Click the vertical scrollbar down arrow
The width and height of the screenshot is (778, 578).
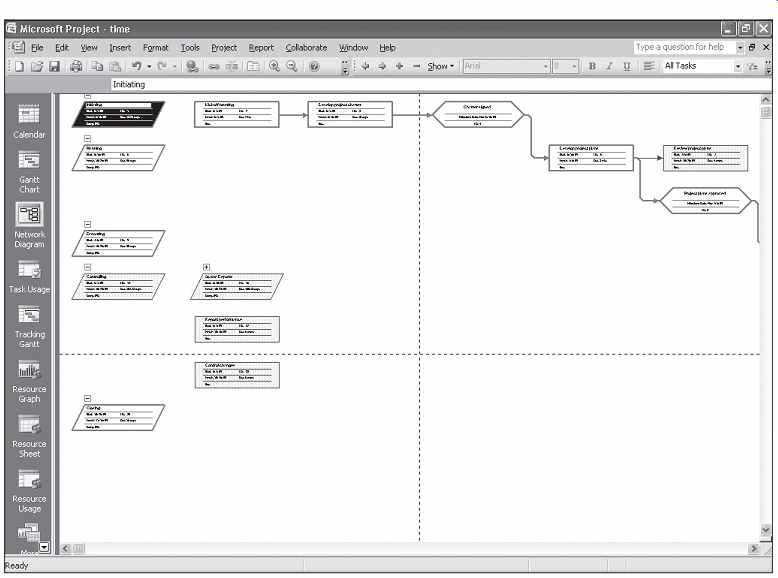coord(766,531)
